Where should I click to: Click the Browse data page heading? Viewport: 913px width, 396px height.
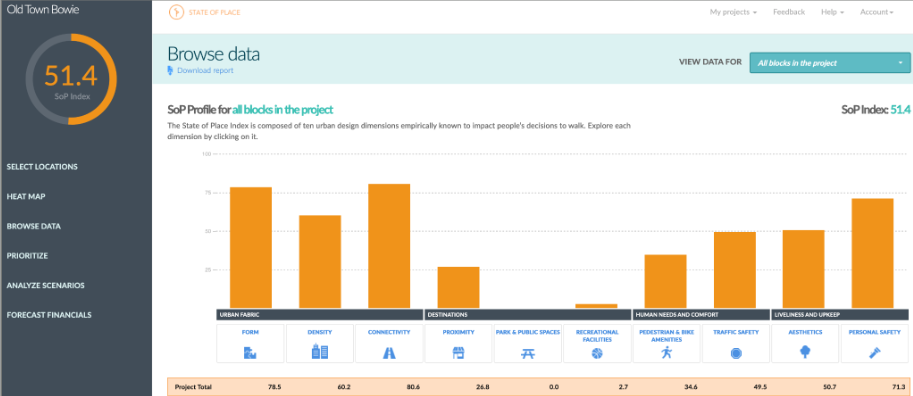coord(213,54)
